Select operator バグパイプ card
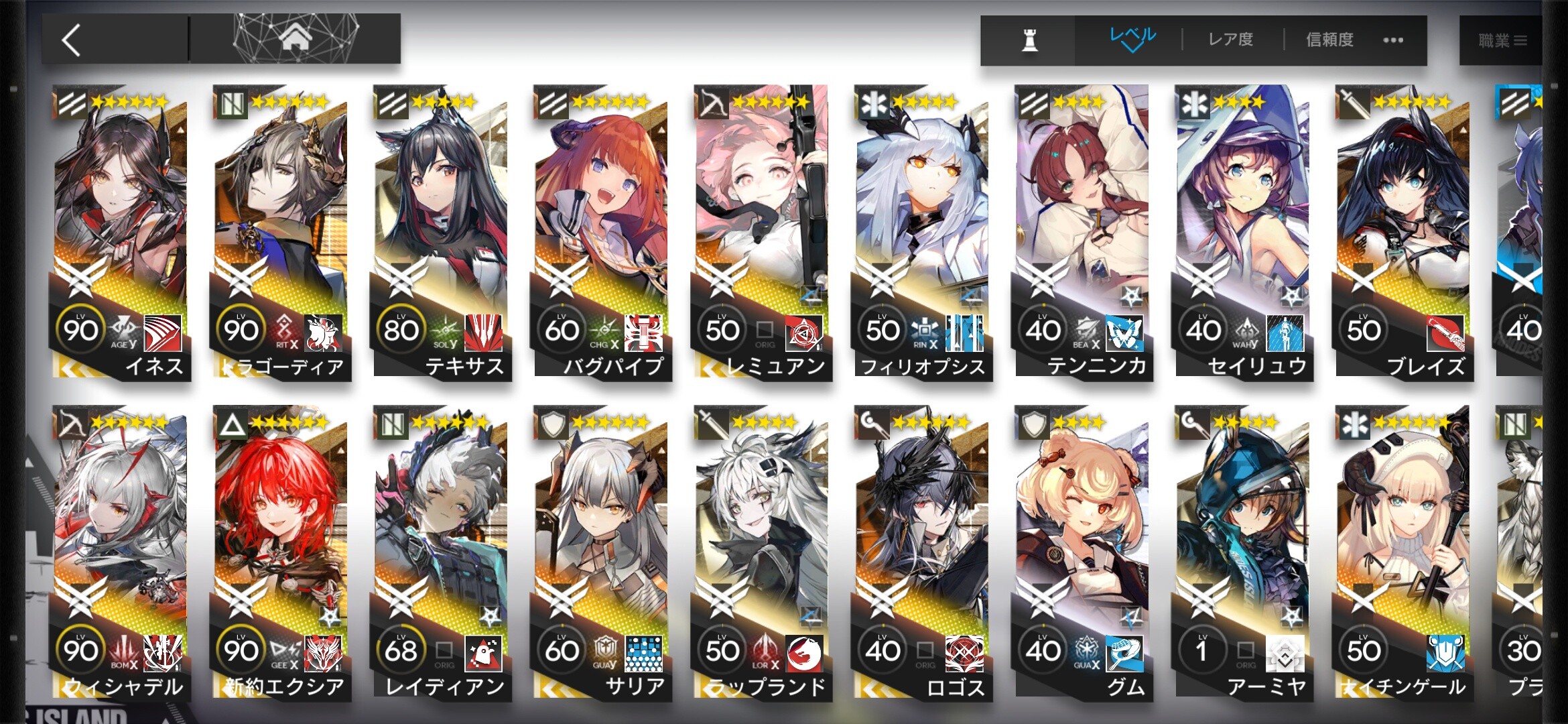This screenshot has width=1568, height=724. click(x=600, y=233)
